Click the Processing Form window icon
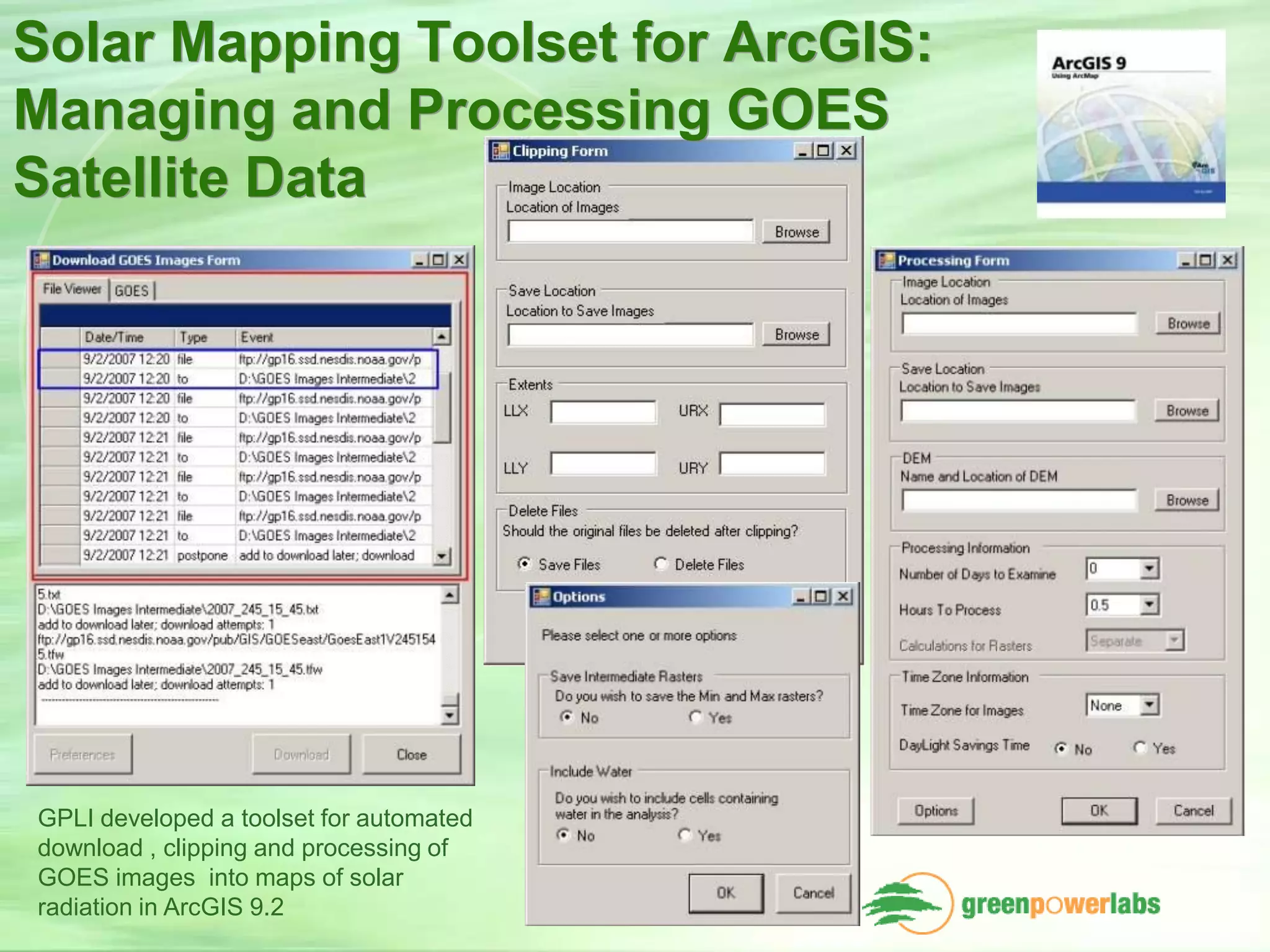 [x=887, y=260]
